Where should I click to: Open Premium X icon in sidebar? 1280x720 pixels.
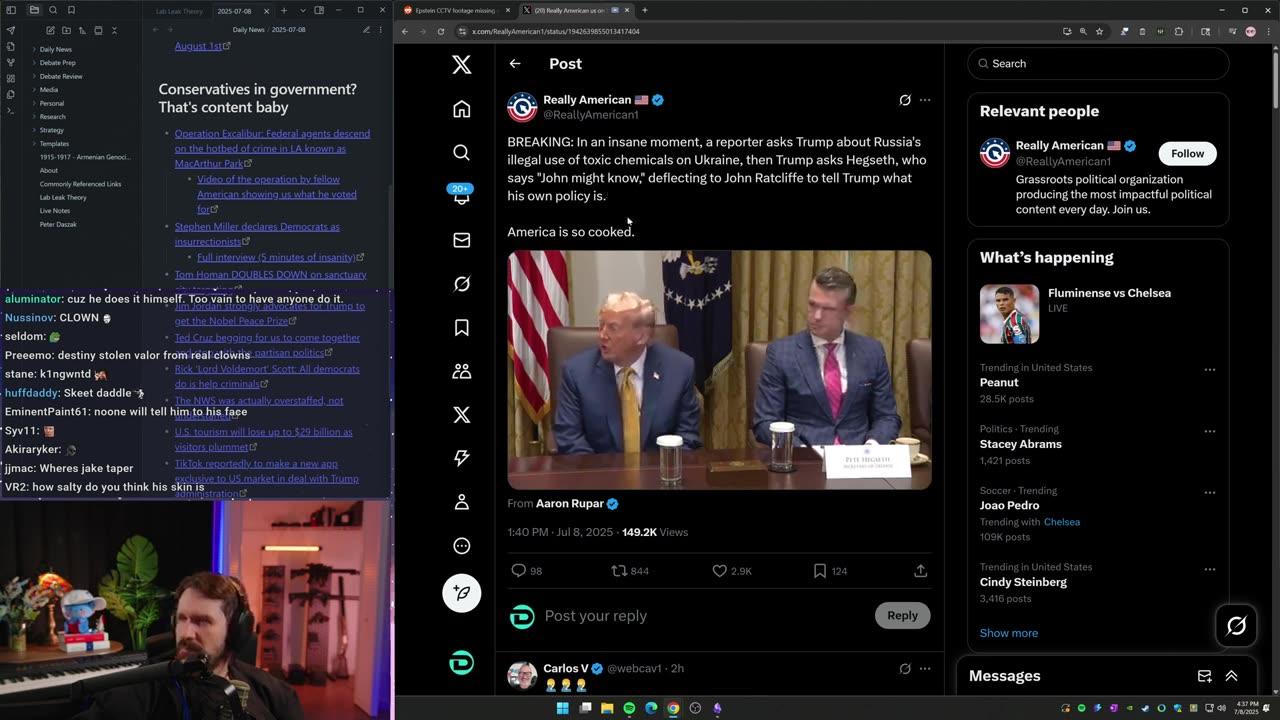(461, 414)
